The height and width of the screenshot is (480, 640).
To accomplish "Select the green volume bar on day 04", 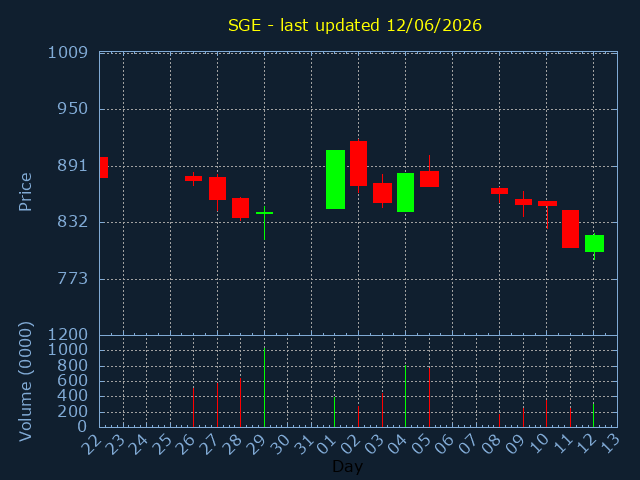I will pos(405,396).
